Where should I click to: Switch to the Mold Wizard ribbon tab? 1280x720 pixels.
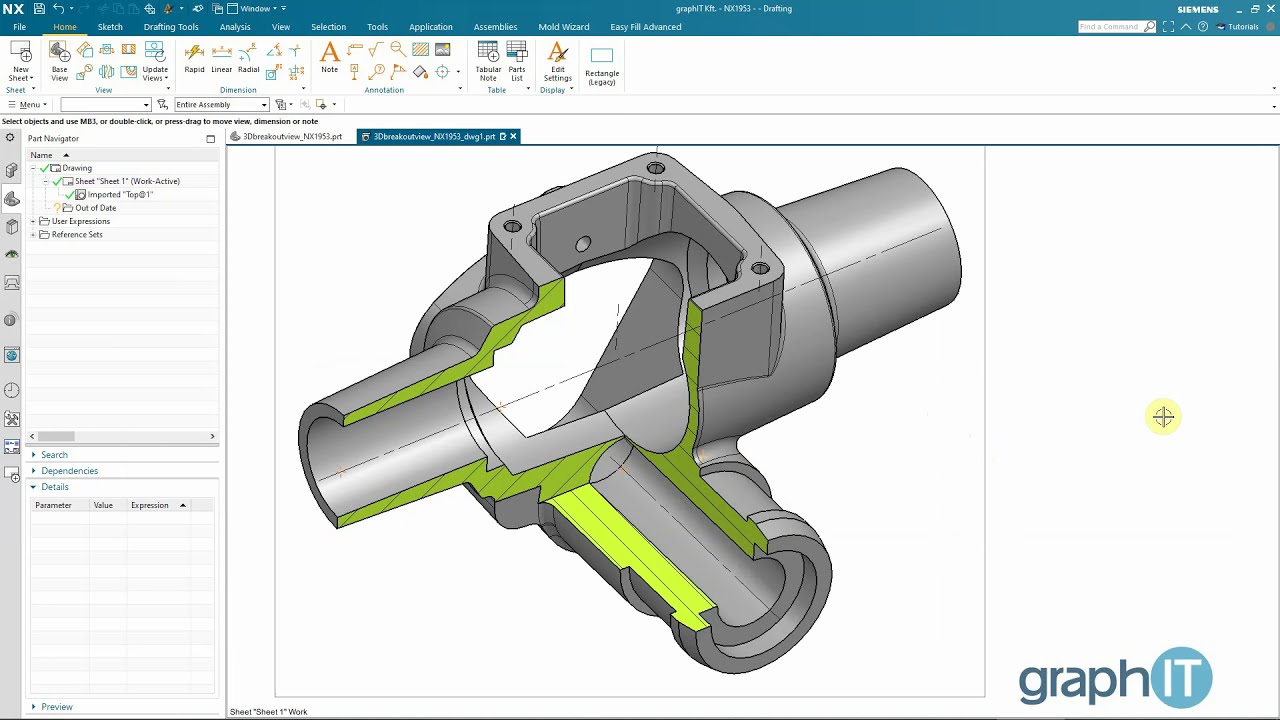pyautogui.click(x=564, y=27)
